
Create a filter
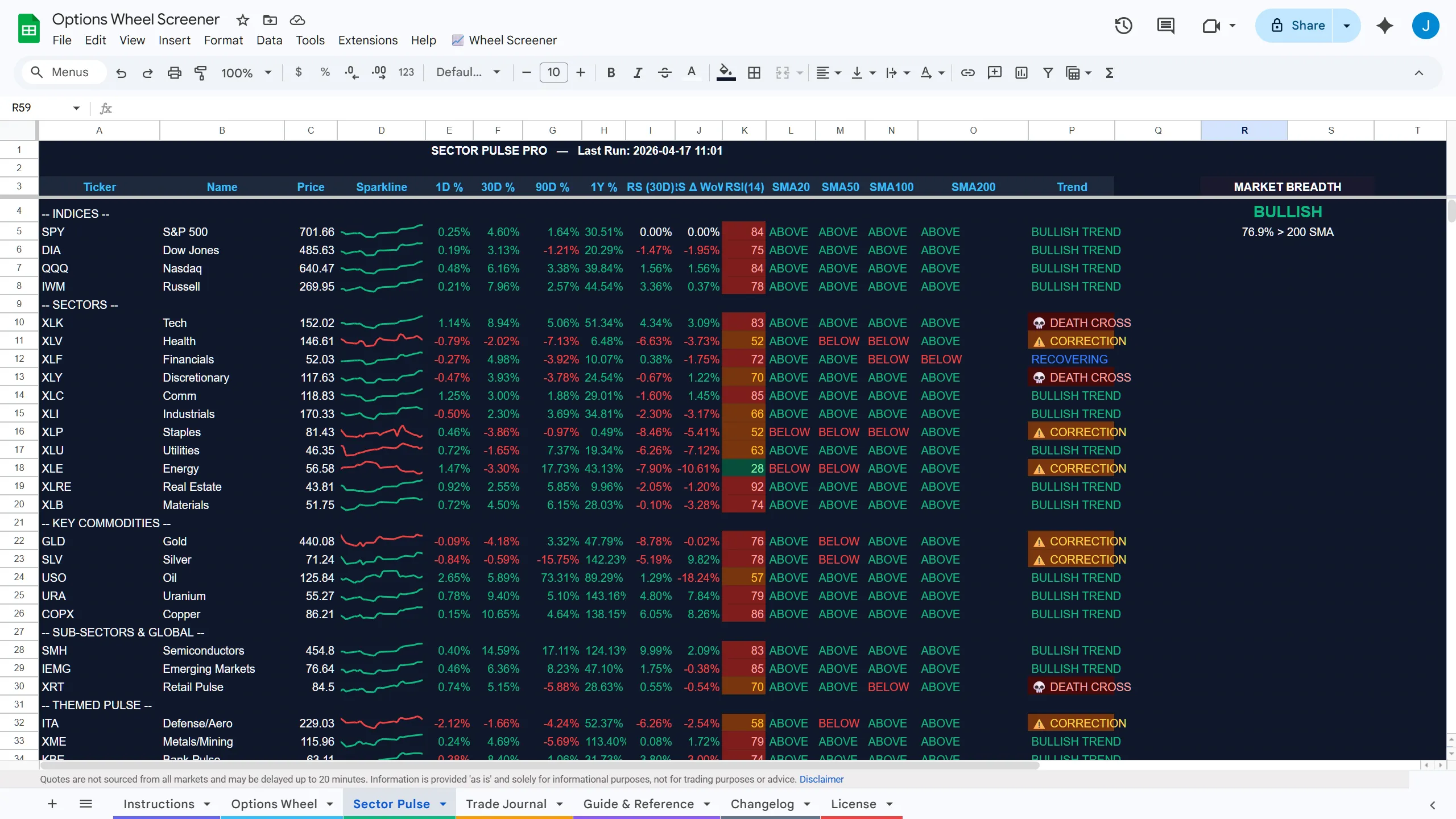[x=1048, y=73]
